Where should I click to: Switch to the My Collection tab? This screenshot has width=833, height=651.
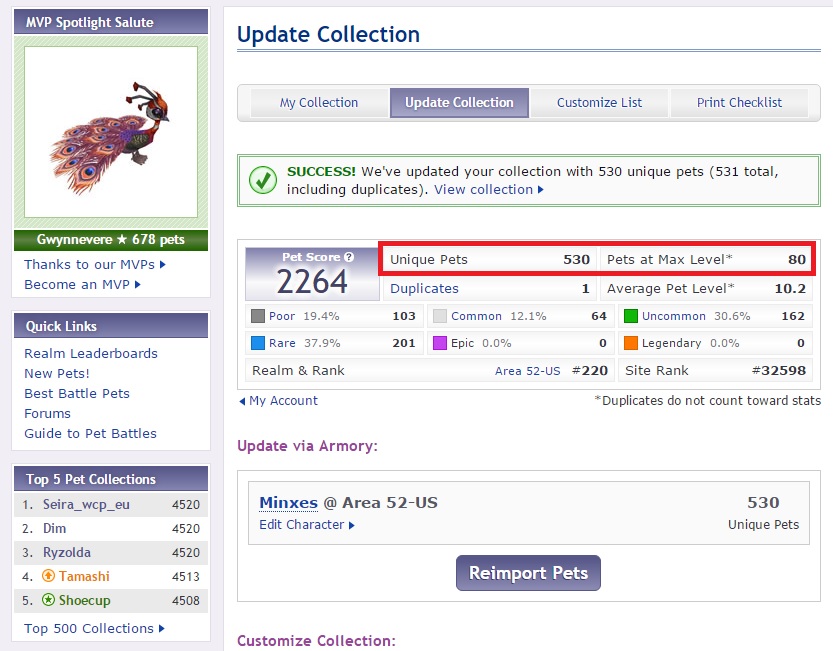tap(318, 102)
